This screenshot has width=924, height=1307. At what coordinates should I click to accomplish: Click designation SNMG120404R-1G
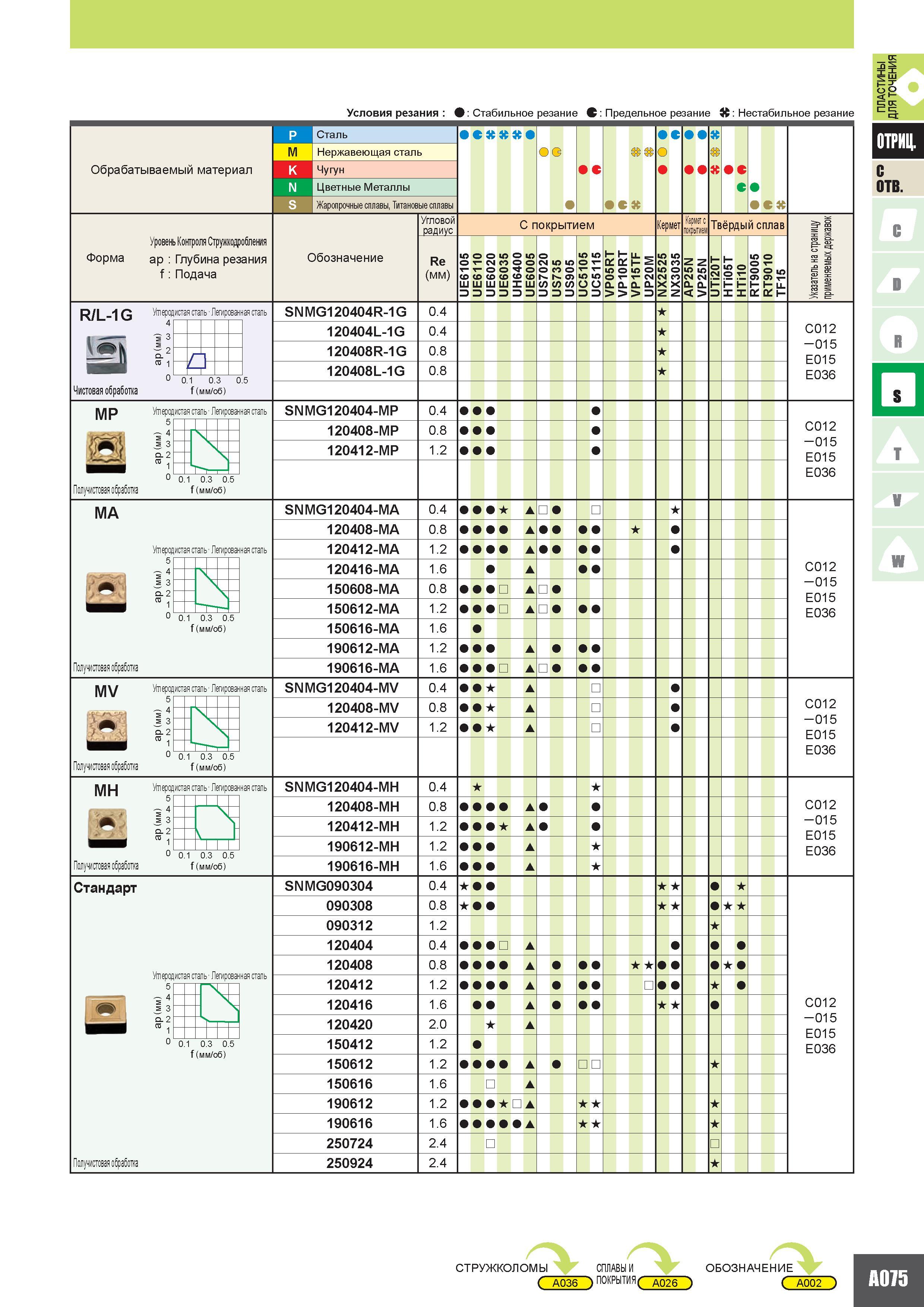(x=346, y=312)
